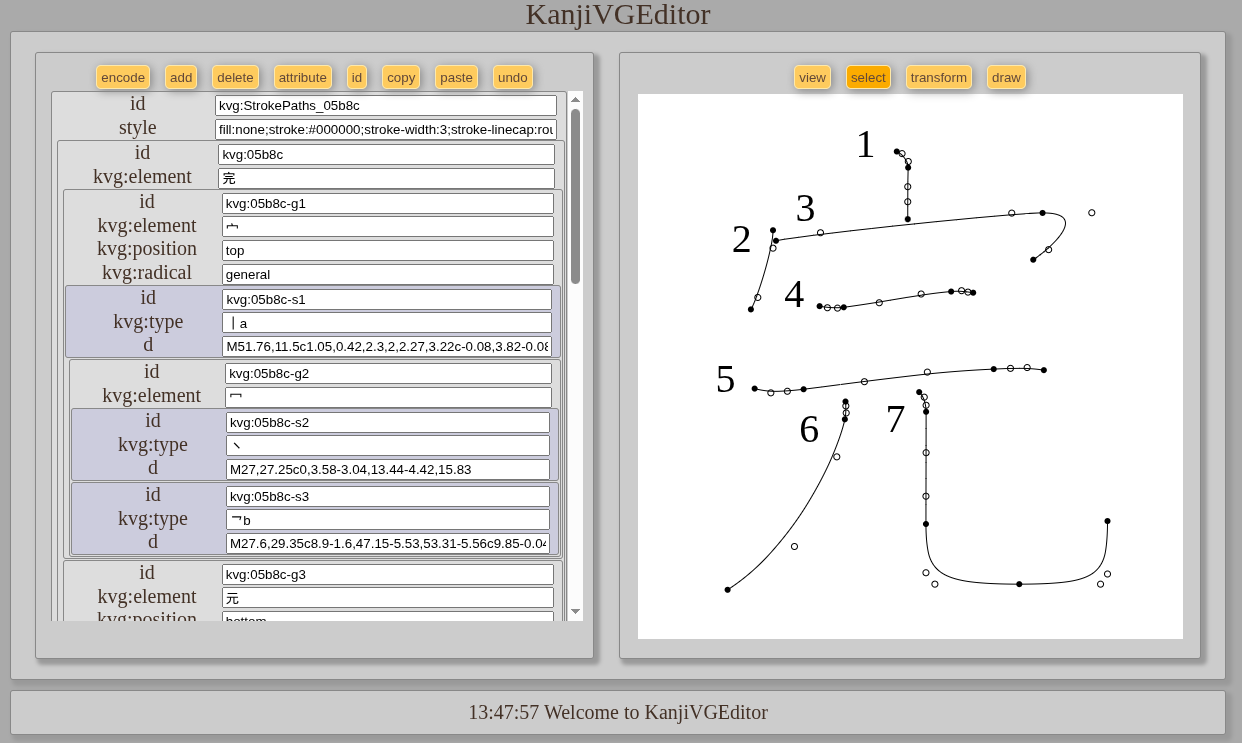Viewport: 1242px width, 743px height.
Task: Click the d field starting with M27.6,29.35
Action: 388,543
